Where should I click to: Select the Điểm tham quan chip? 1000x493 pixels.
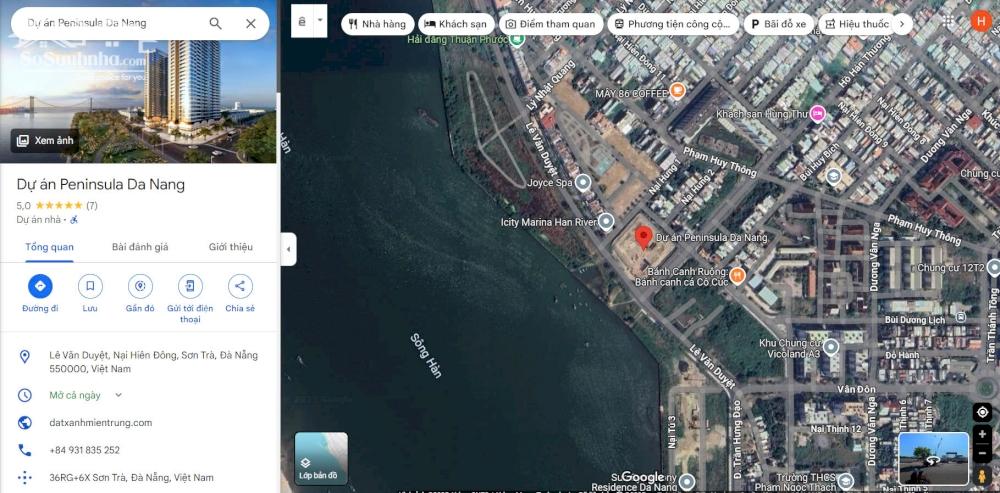[550, 24]
